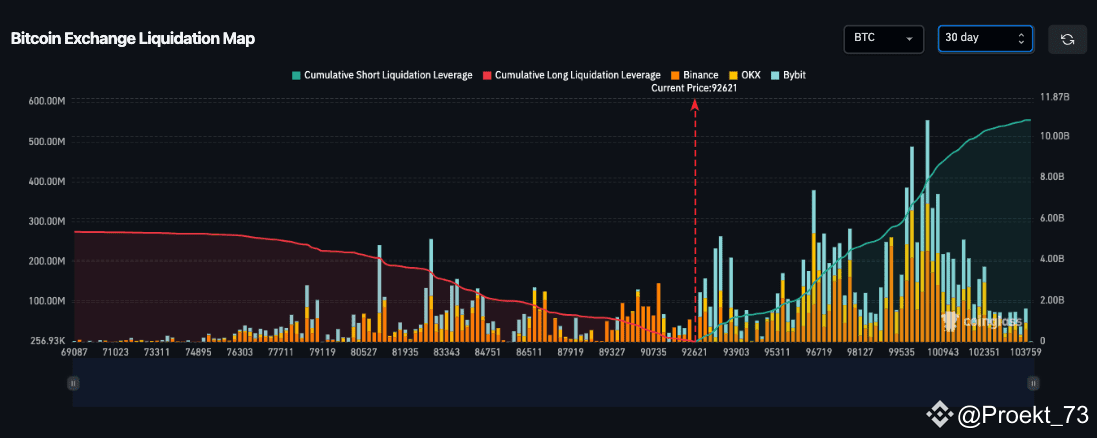The image size is (1097, 438).
Task: Click the green short leverage legend swatch
Action: click(x=295, y=75)
